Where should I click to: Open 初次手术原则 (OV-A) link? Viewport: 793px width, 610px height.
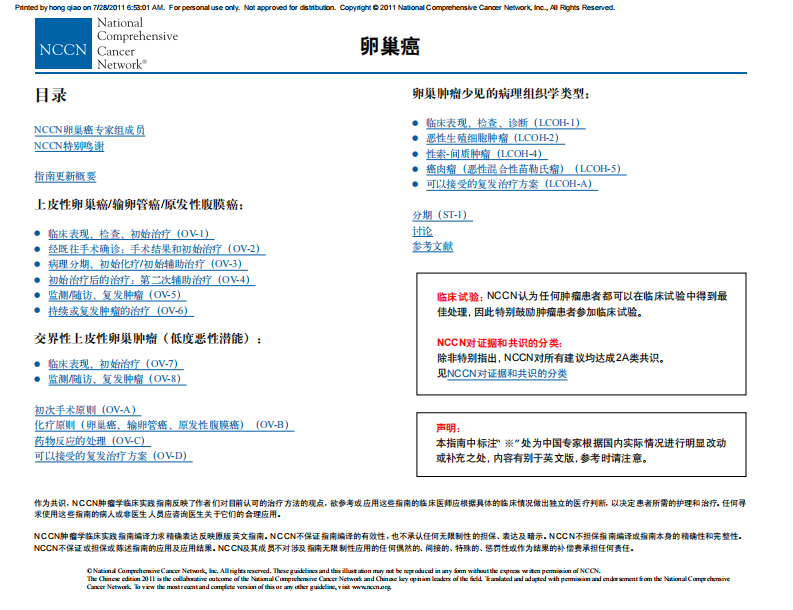[x=87, y=410]
